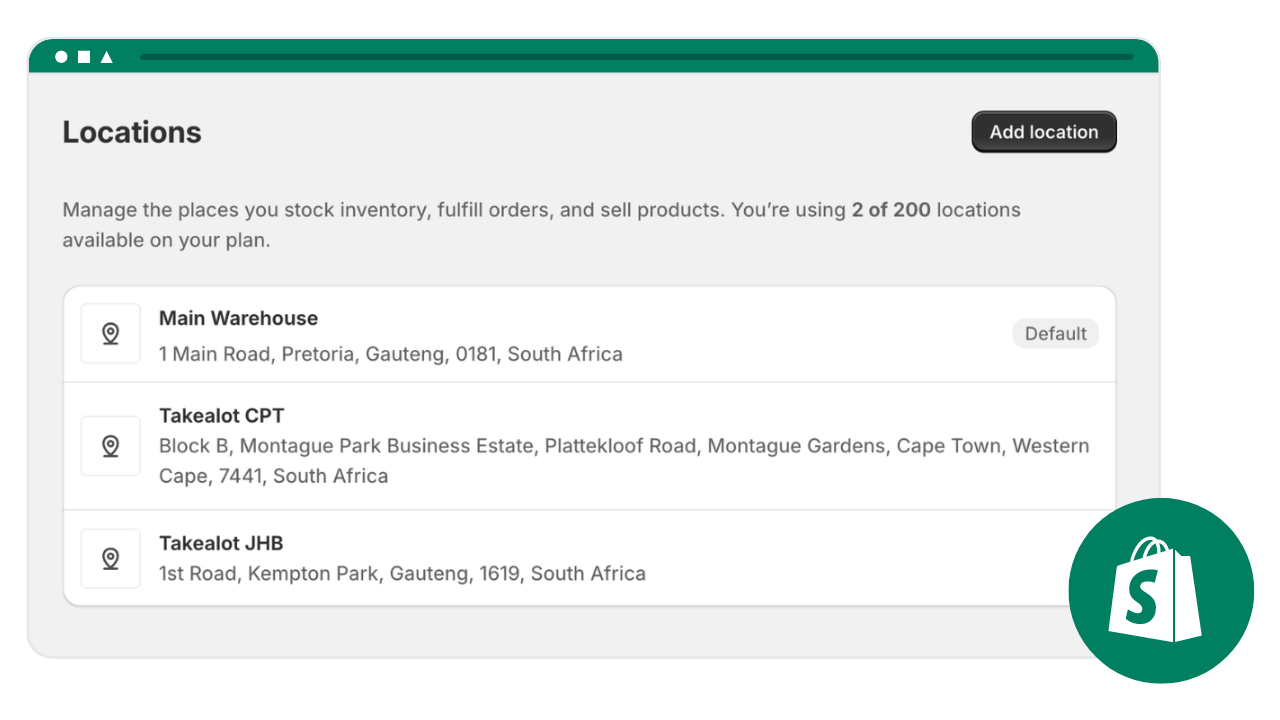Click the Takealot JHB location pin icon

111,559
